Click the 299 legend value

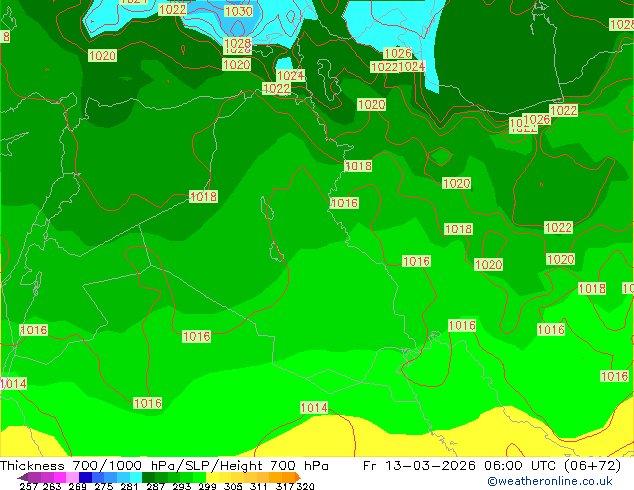tap(207, 486)
